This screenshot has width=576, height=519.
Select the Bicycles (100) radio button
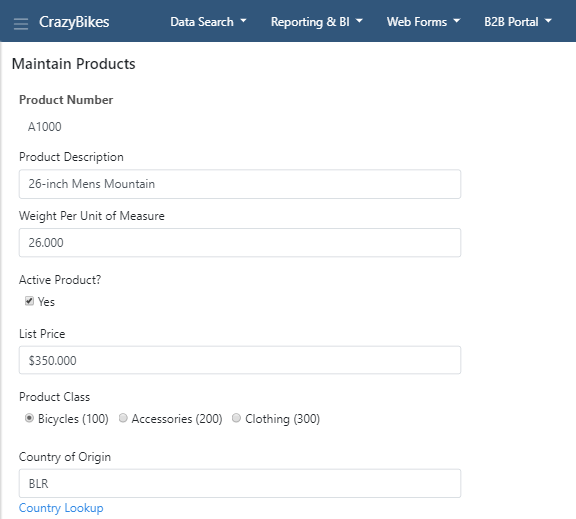coord(29,418)
